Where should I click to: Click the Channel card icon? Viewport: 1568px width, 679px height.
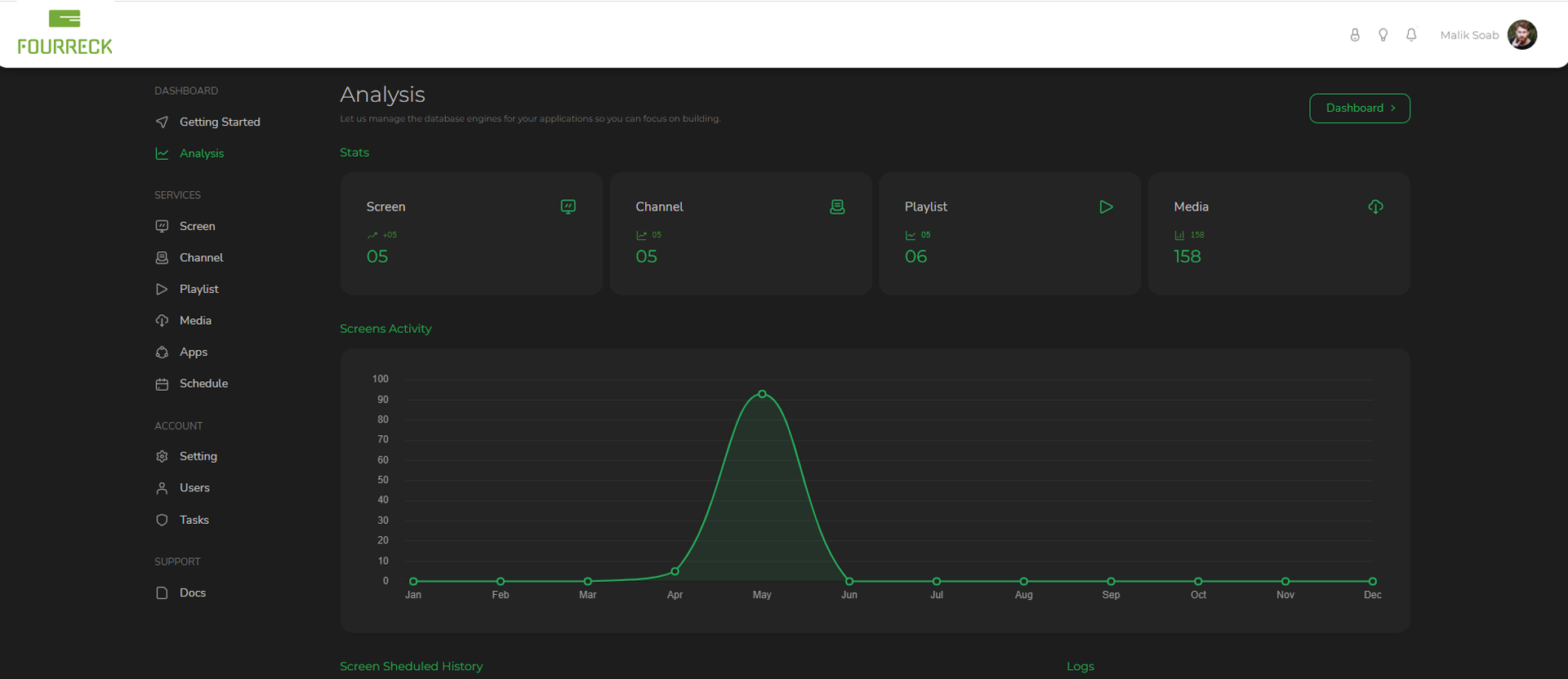coord(837,207)
